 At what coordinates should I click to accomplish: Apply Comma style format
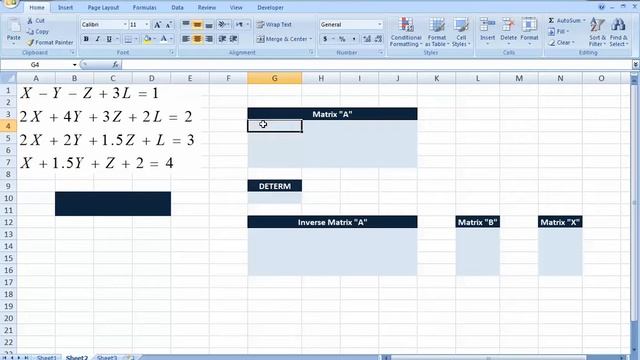(353, 39)
